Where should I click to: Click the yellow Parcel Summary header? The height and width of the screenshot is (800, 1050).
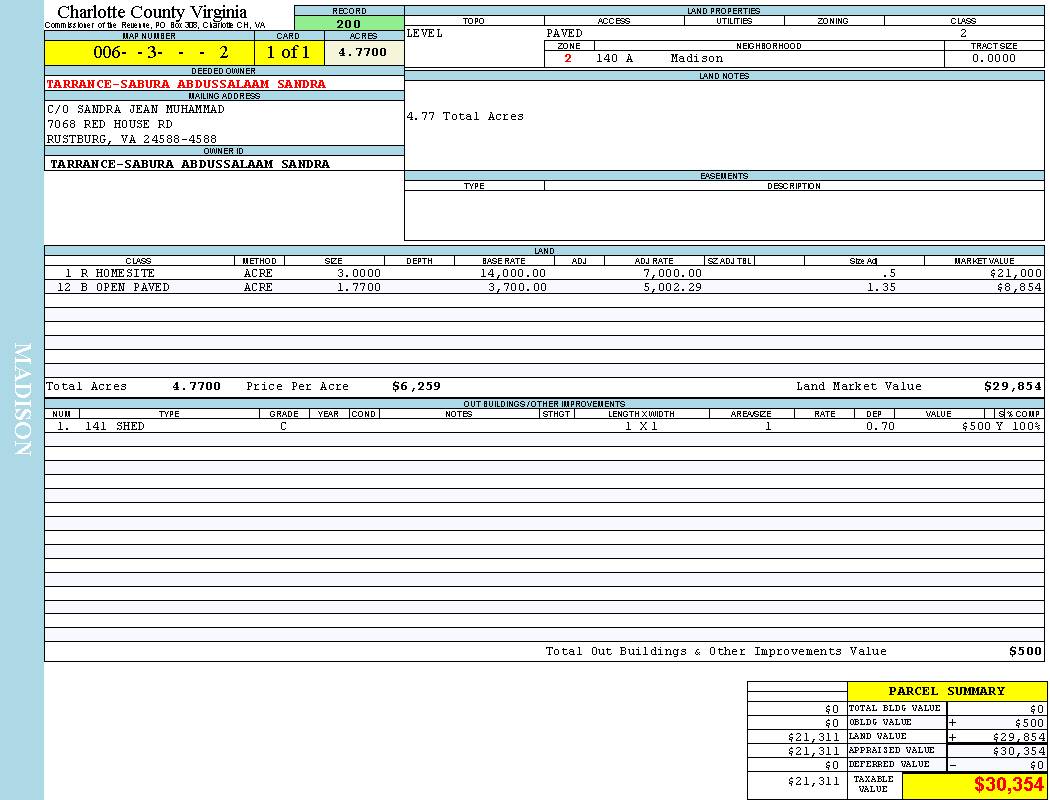click(x=946, y=691)
